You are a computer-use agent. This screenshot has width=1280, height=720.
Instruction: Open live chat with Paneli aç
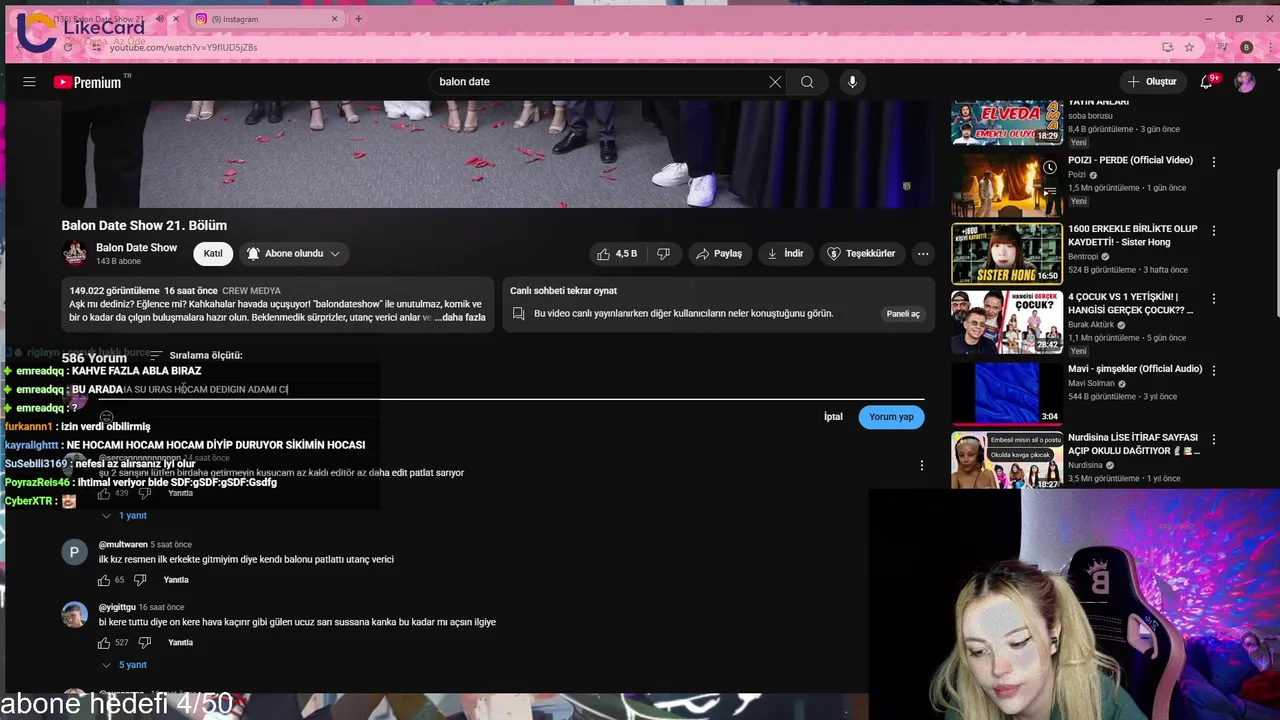click(903, 314)
